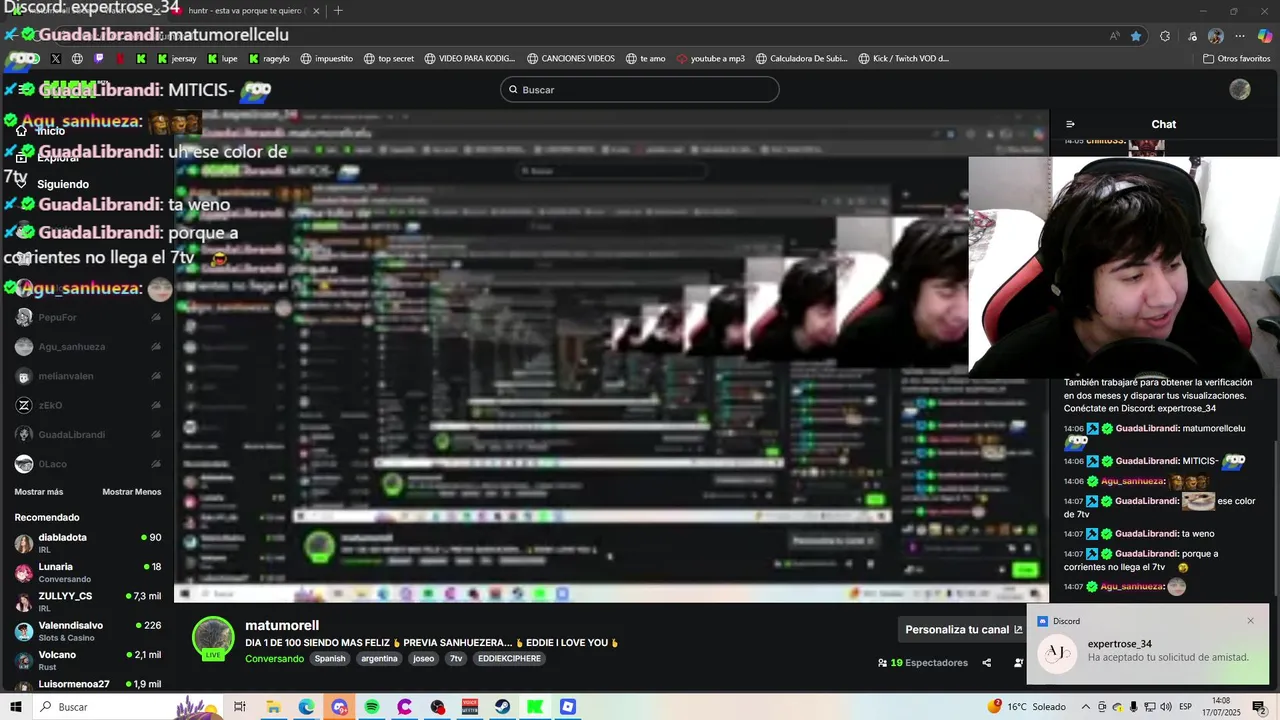Open the lupe bookmark
Viewport: 1280px width, 720px height.
223,59
